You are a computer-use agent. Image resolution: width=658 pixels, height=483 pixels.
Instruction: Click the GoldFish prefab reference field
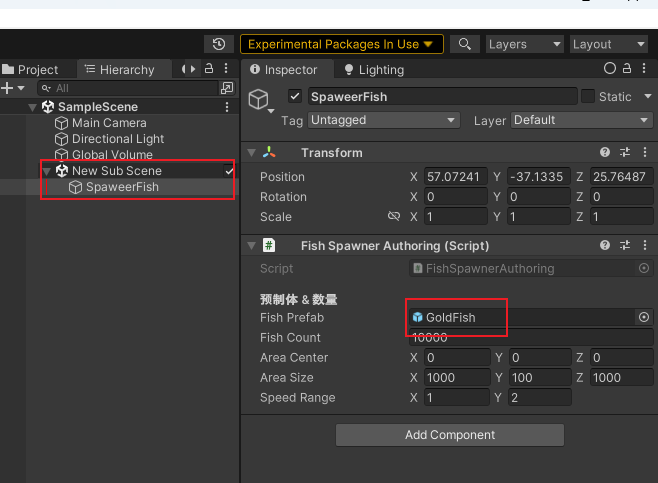[x=522, y=317]
